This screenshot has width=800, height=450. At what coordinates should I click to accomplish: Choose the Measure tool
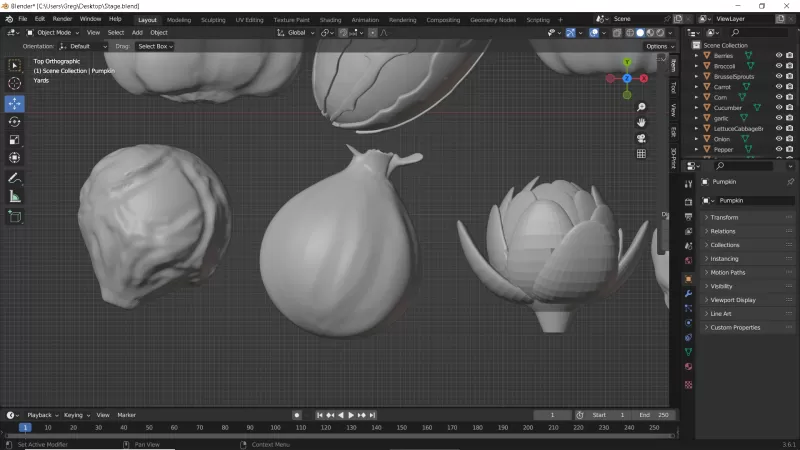click(x=15, y=196)
